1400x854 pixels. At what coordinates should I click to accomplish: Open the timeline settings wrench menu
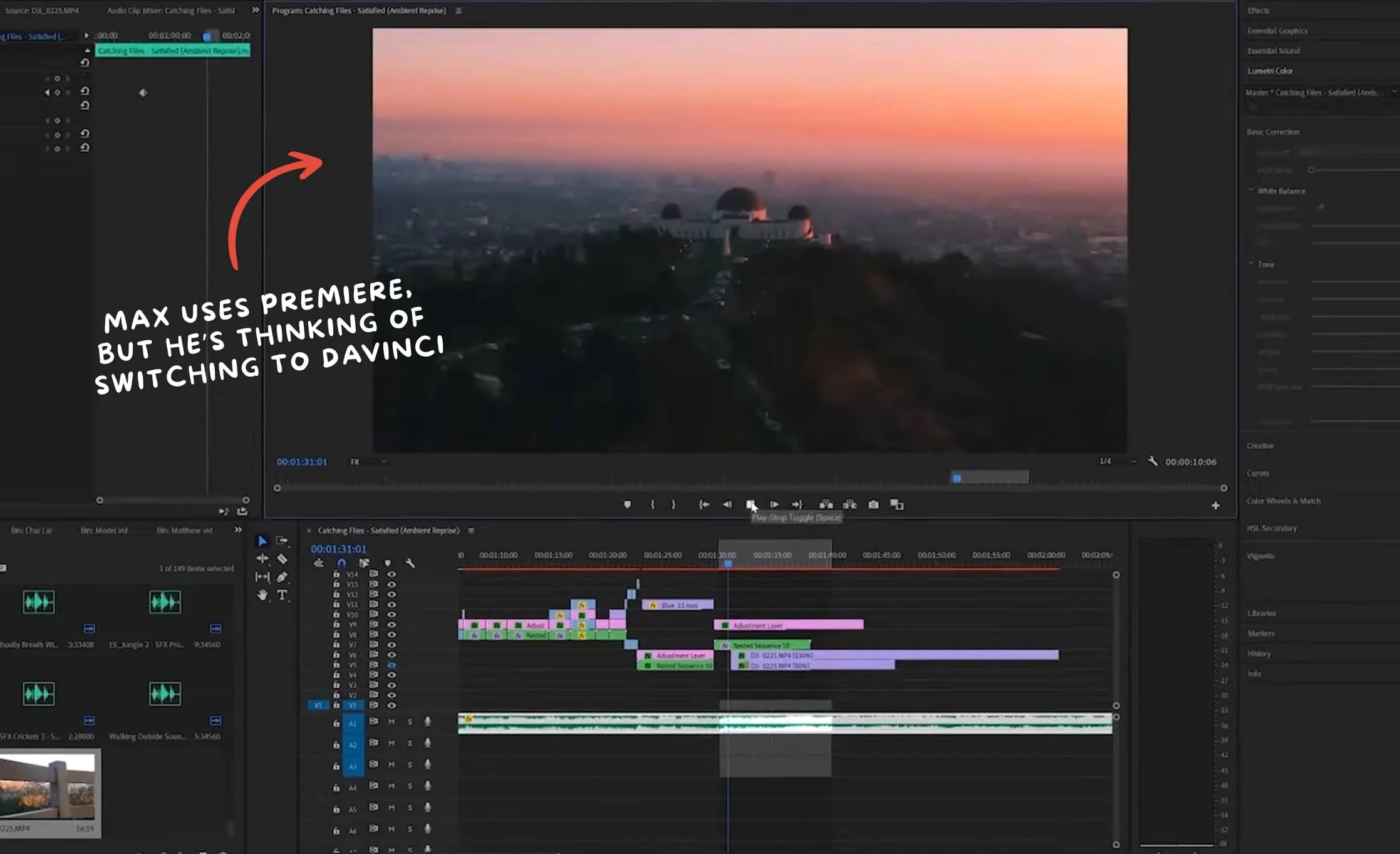(x=411, y=563)
